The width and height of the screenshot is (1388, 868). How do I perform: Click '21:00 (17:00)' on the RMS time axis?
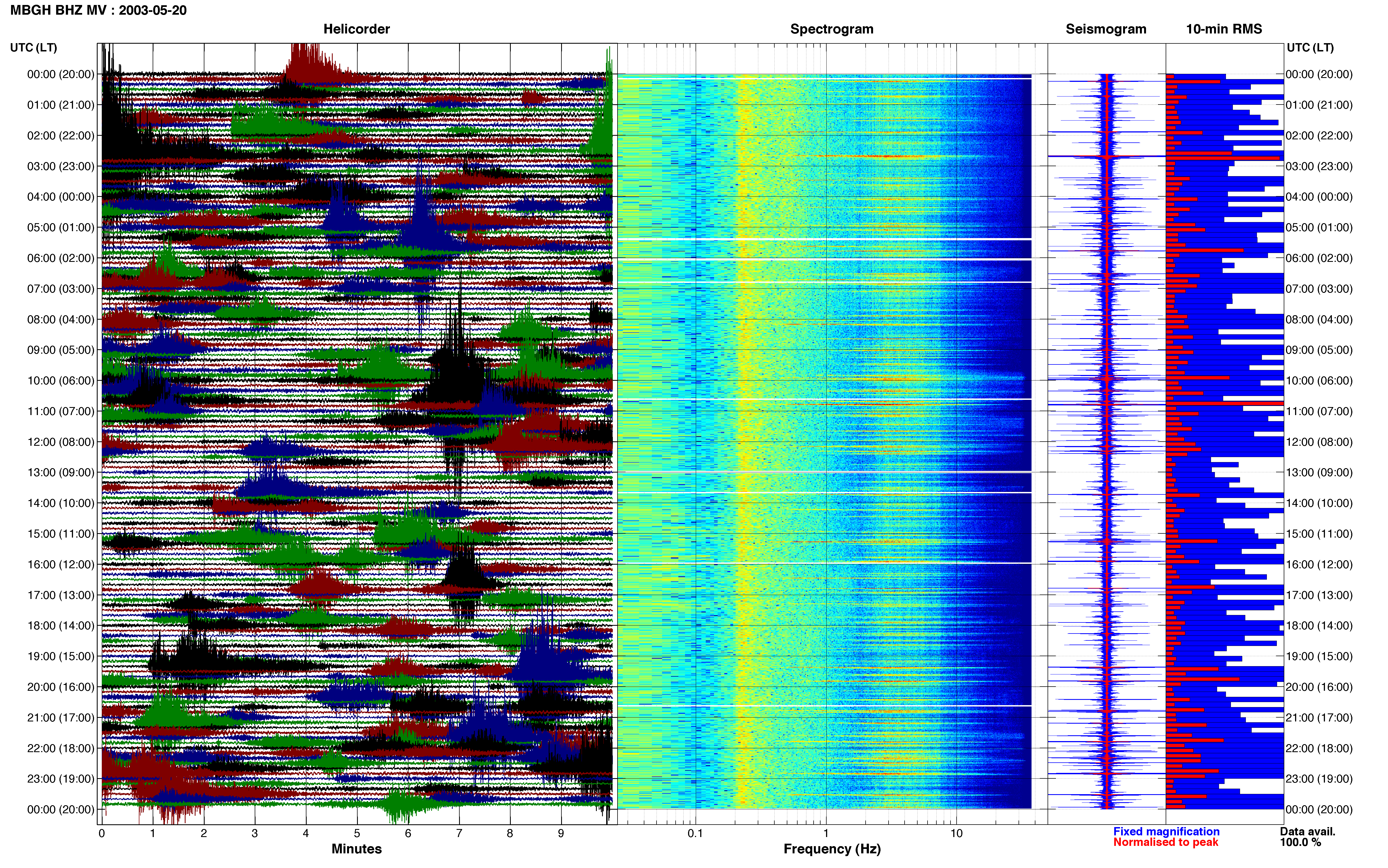point(1319,718)
